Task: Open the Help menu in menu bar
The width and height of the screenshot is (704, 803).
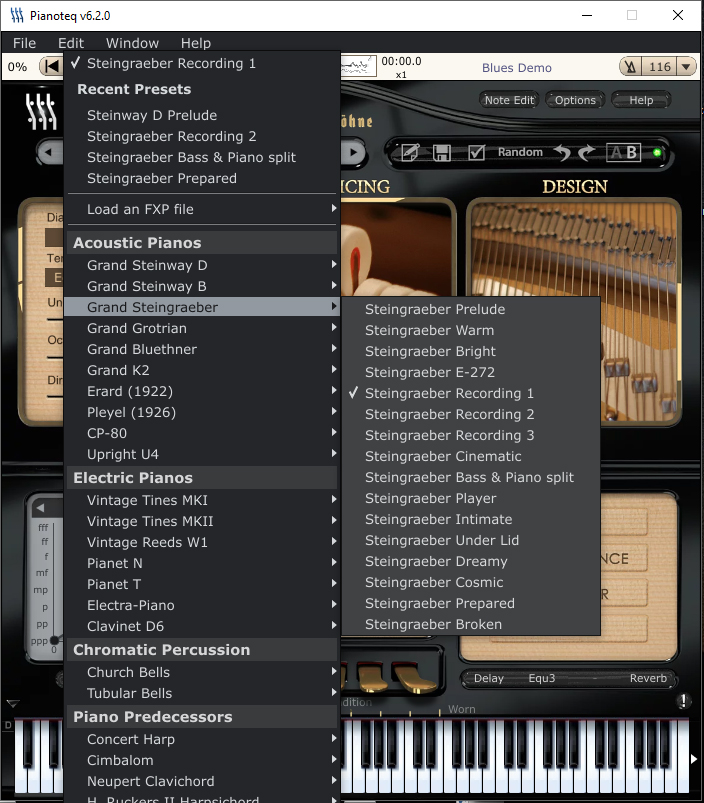Action: 196,43
